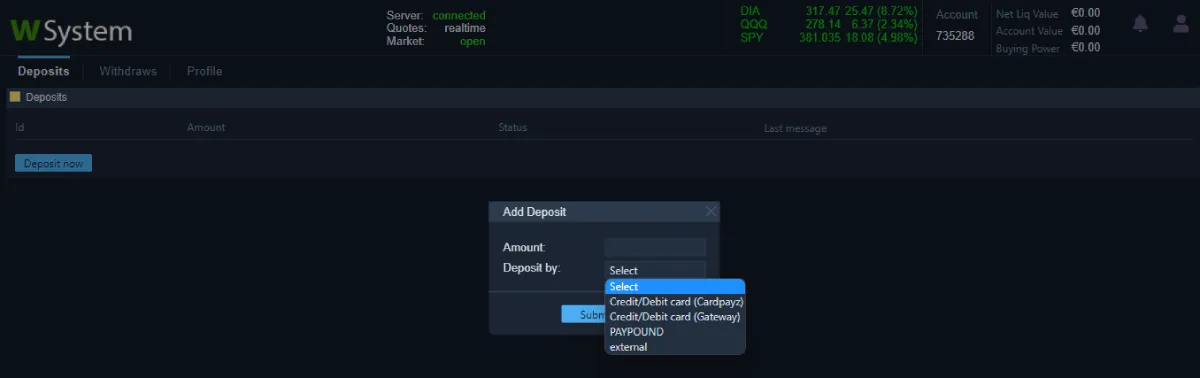Screen dimensions: 1200x378
Task: Click the account number 735288
Action: [x=955, y=36]
